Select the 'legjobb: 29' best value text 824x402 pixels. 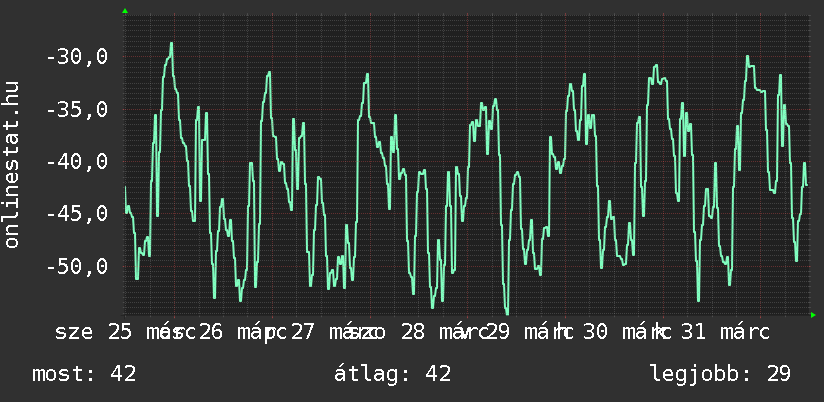click(x=720, y=374)
